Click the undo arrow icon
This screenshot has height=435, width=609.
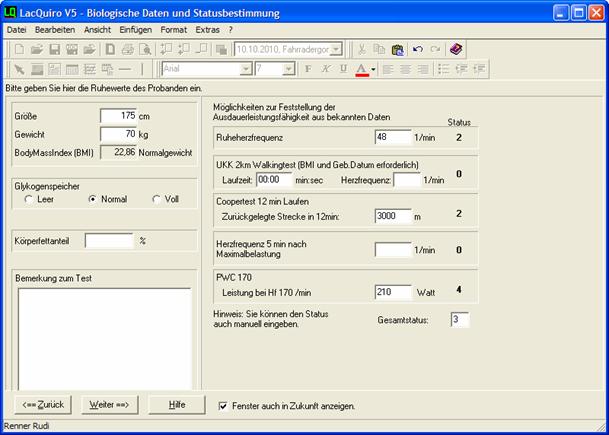click(x=417, y=49)
